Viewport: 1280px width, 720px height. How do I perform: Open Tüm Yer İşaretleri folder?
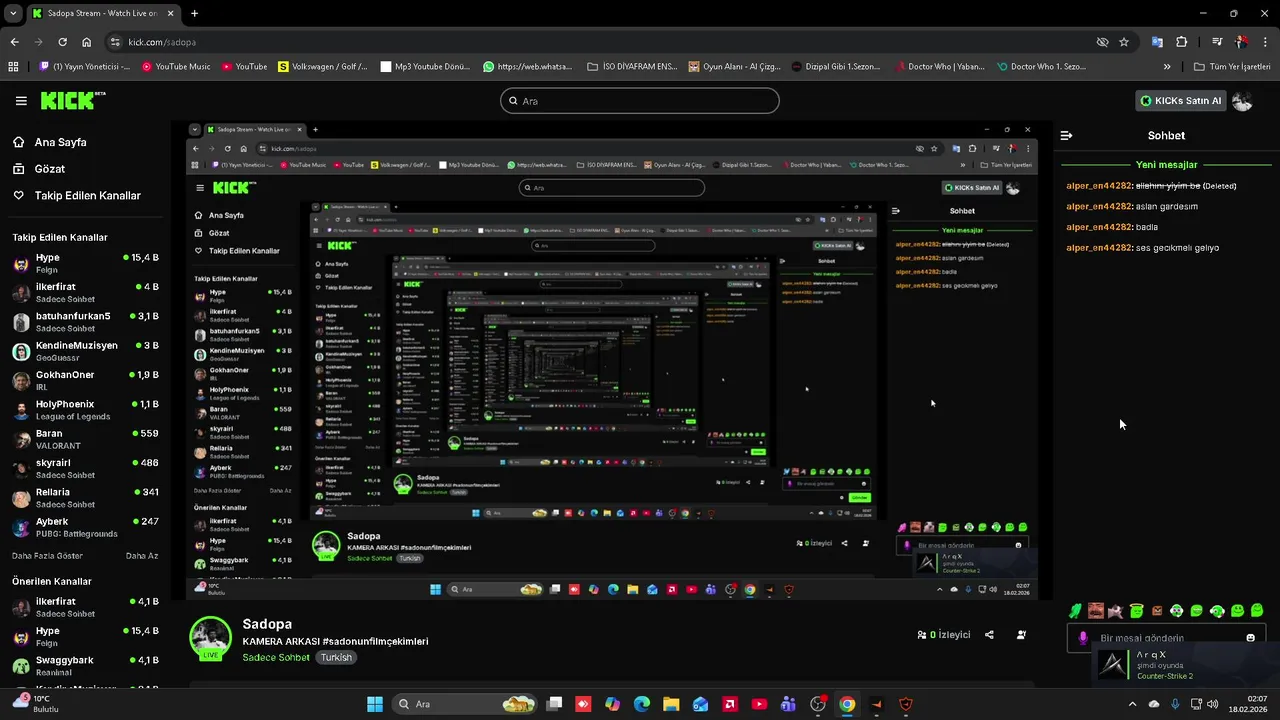click(1232, 67)
